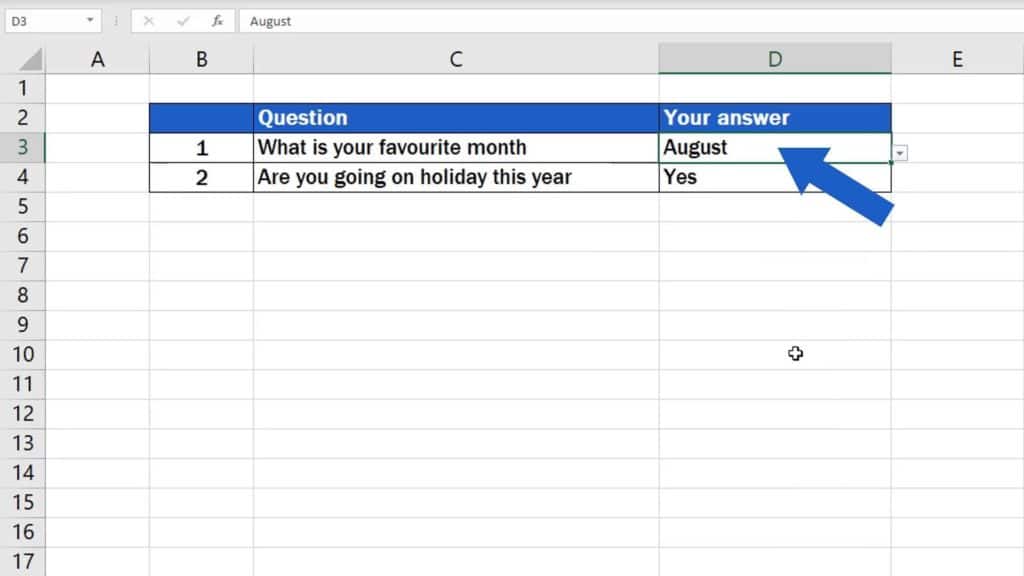This screenshot has height=576, width=1024.
Task: Select the cell 'Are you going on holiday this year'
Action: [x=455, y=177]
